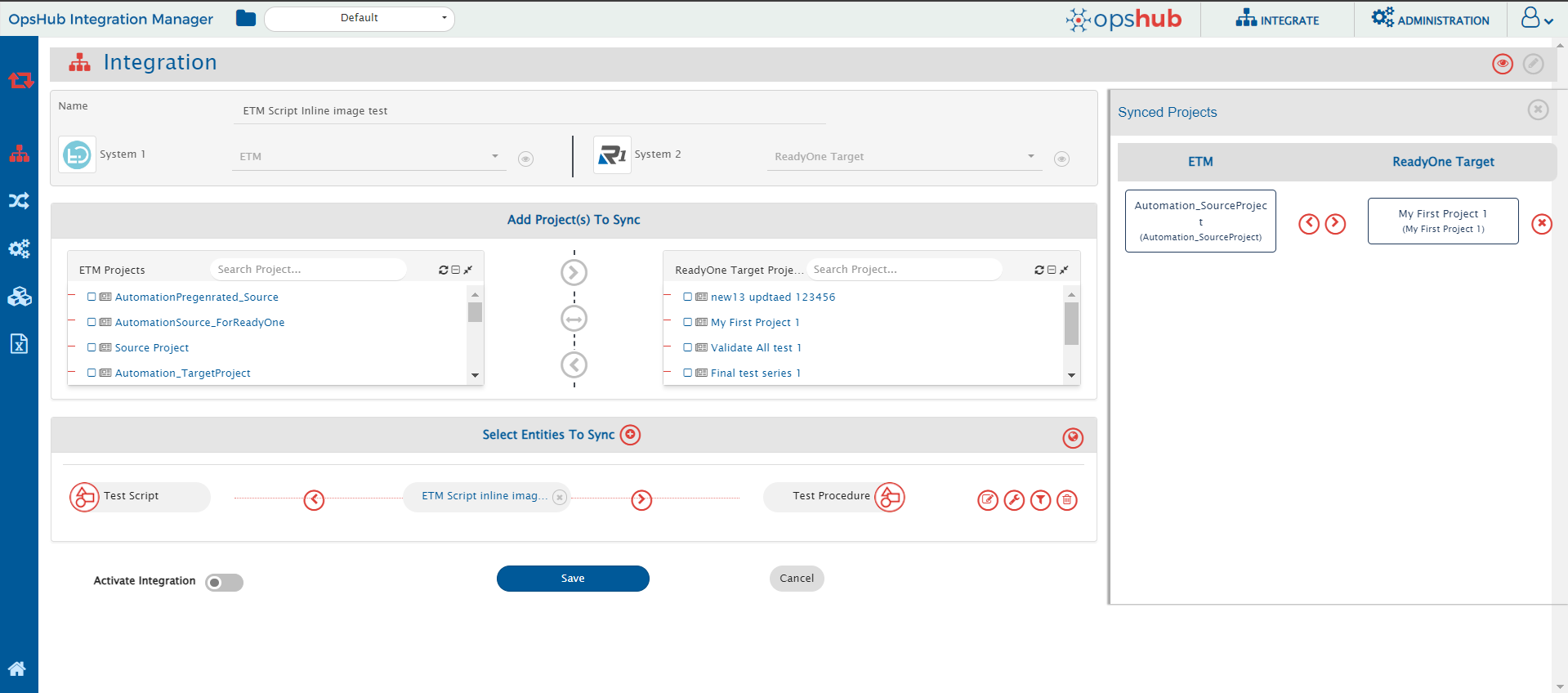Open the INTEGRATE menu
1568x693 pixels.
(x=1277, y=20)
